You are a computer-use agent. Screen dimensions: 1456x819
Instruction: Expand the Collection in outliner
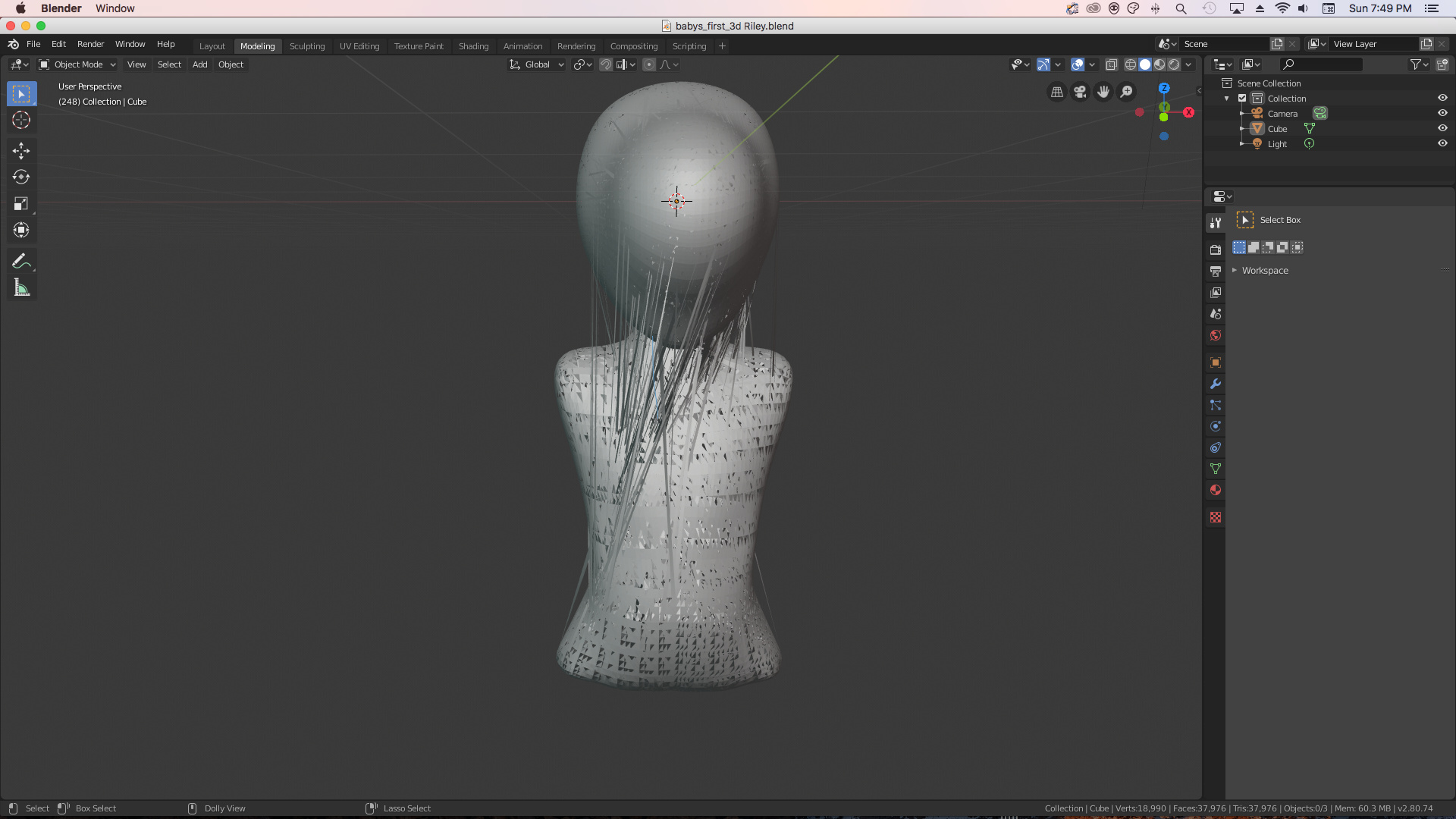tap(1228, 98)
